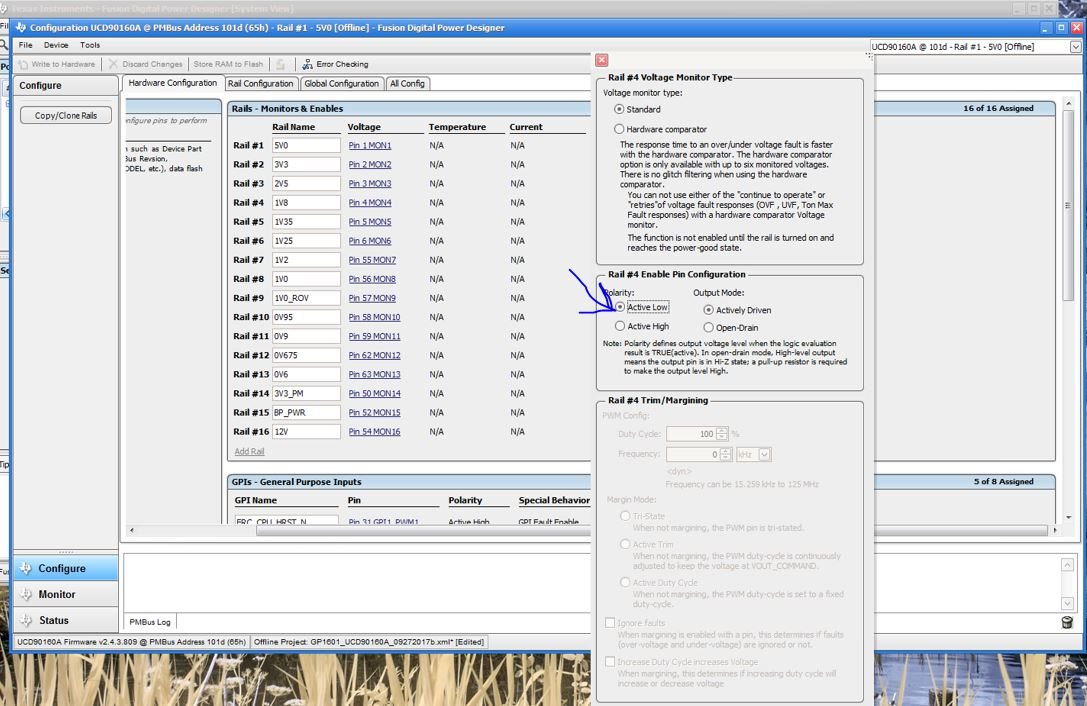This screenshot has height=706, width=1087.
Task: Click the Status navigation button
Action: coord(66,620)
